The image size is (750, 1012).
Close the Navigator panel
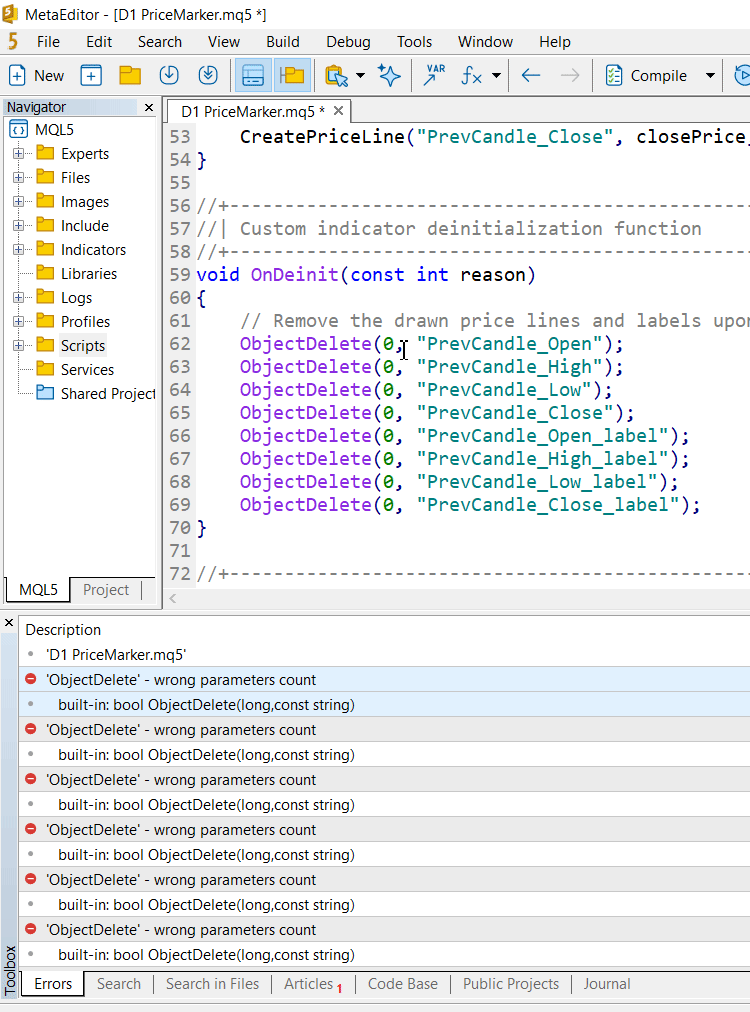149,107
